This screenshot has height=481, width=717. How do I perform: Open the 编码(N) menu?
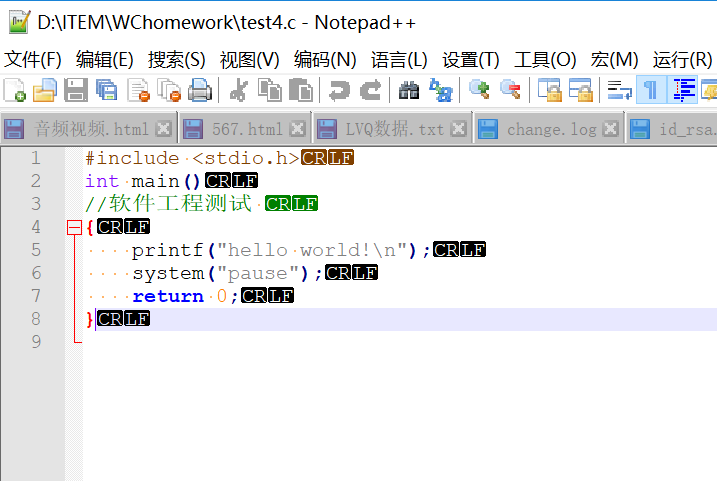(x=325, y=60)
